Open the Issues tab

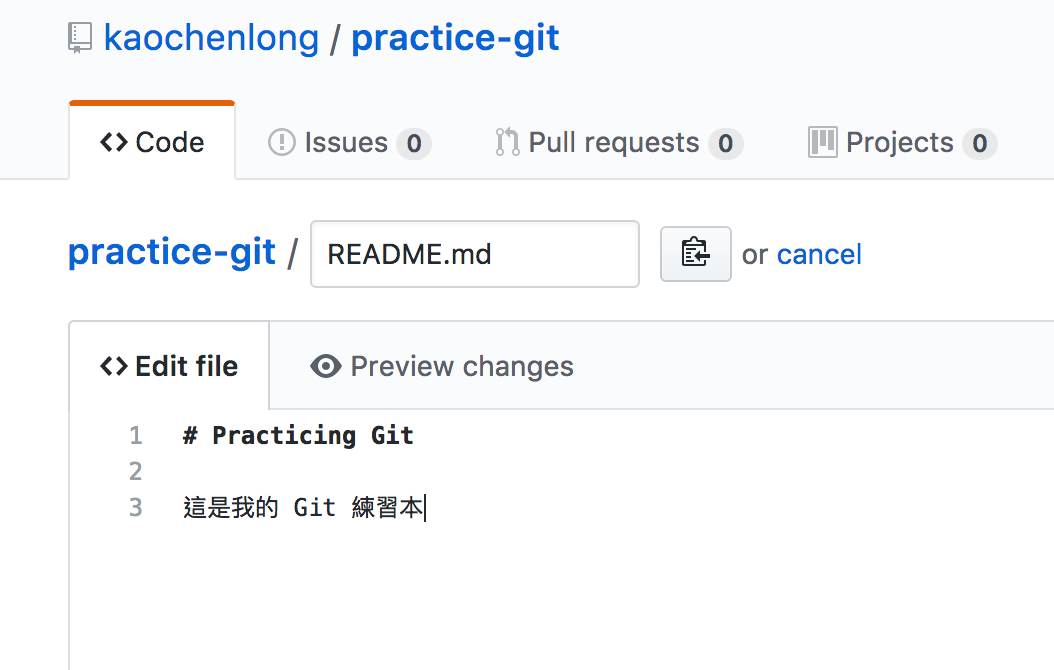(346, 143)
